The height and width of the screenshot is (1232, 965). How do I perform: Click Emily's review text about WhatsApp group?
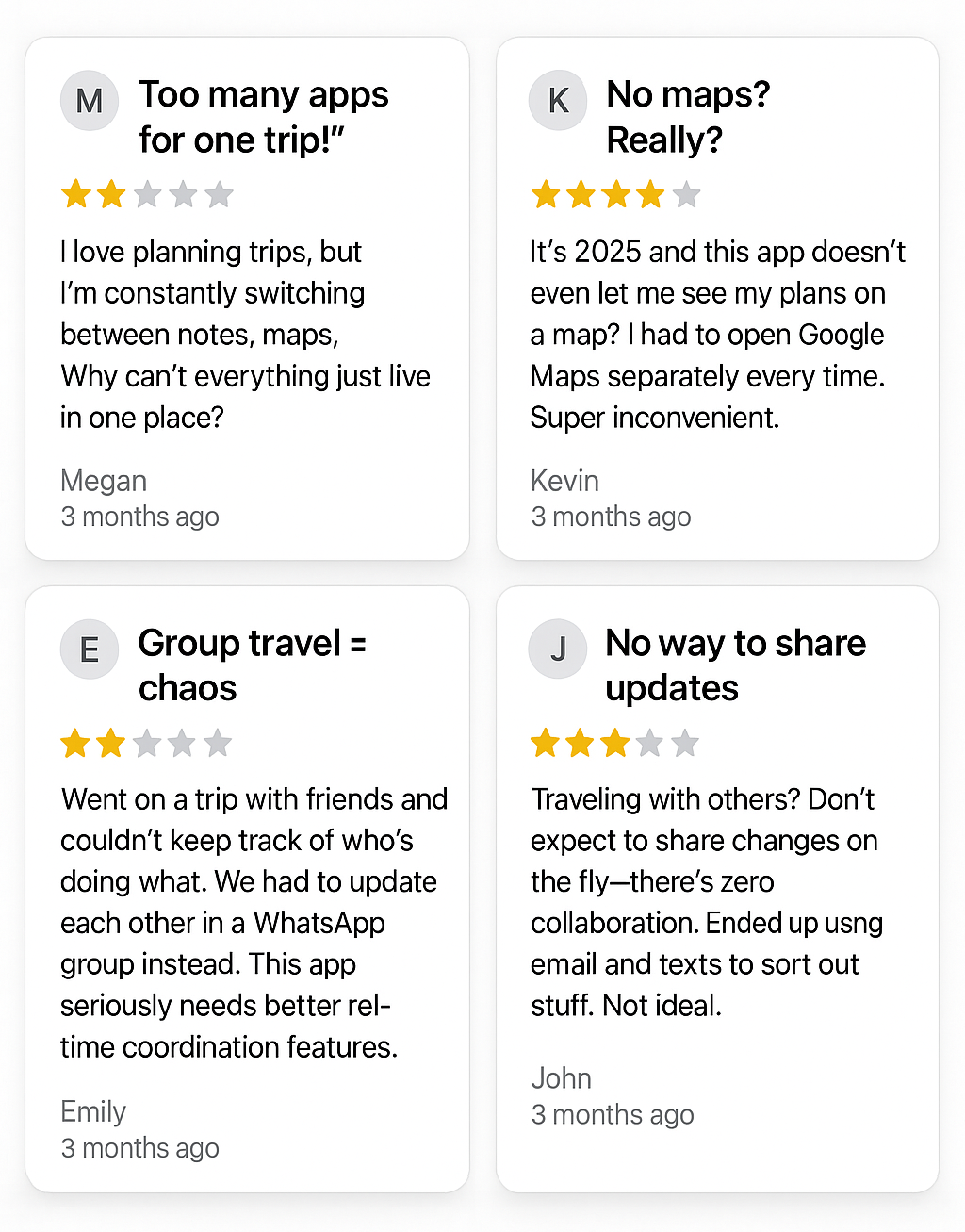[x=254, y=923]
